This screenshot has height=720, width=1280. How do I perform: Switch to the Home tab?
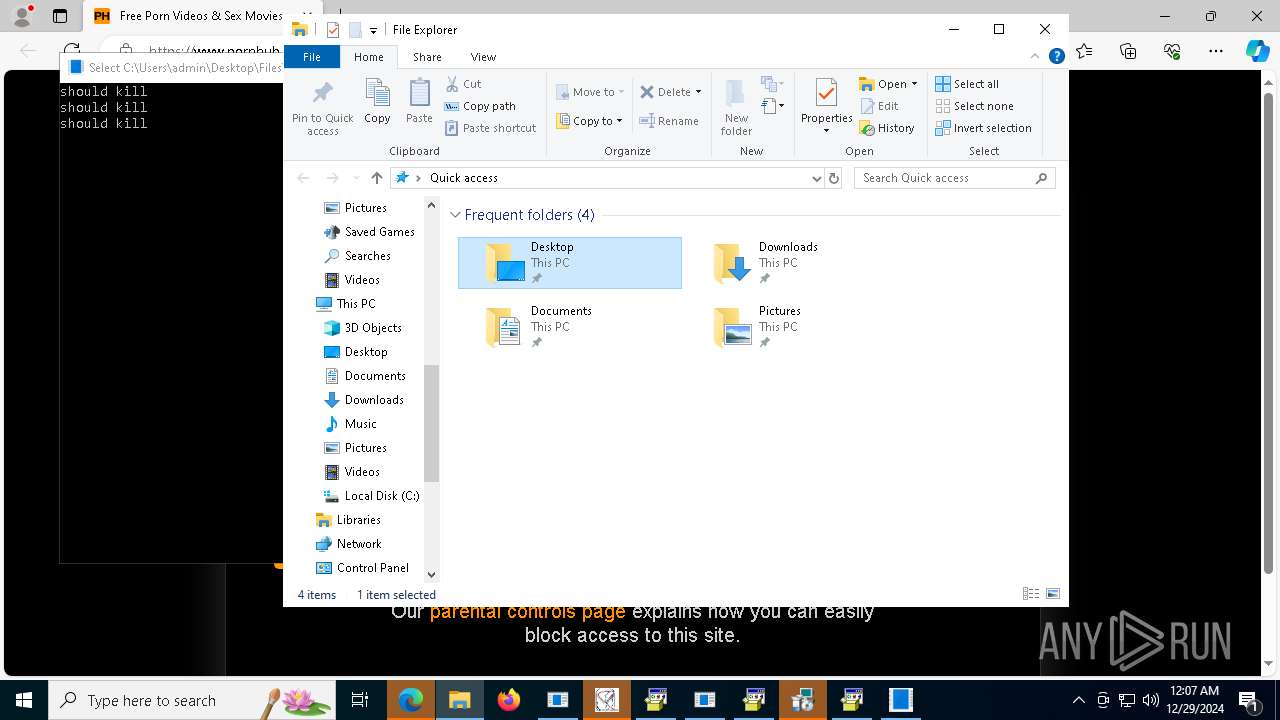coord(369,57)
